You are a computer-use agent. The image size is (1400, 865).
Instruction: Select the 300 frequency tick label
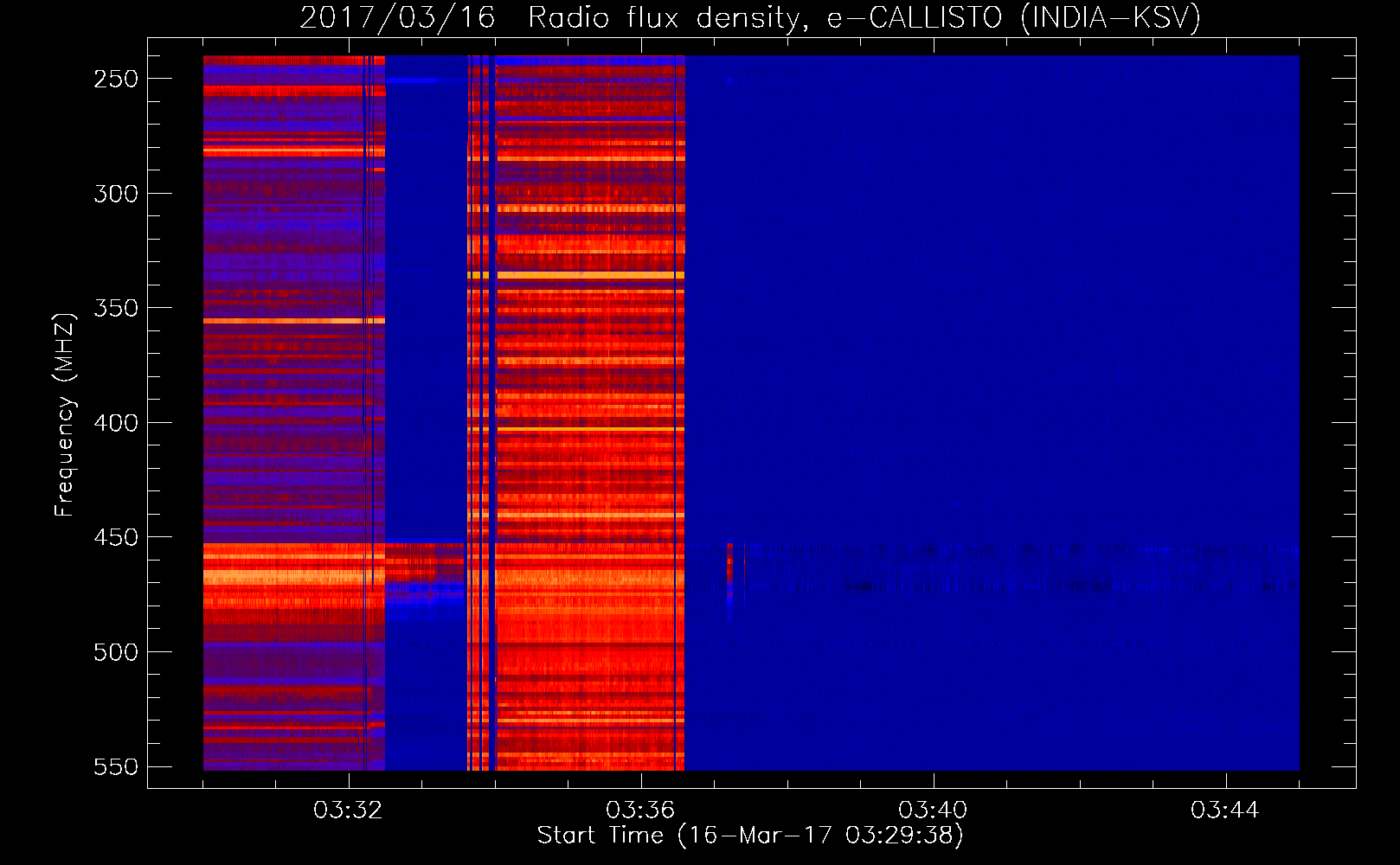pos(116,194)
